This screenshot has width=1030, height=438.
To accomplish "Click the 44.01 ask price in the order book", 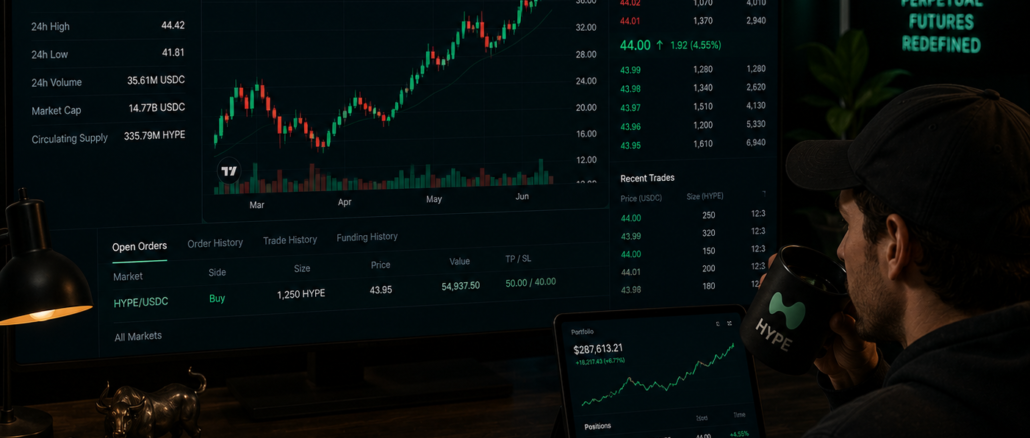I will coord(630,21).
